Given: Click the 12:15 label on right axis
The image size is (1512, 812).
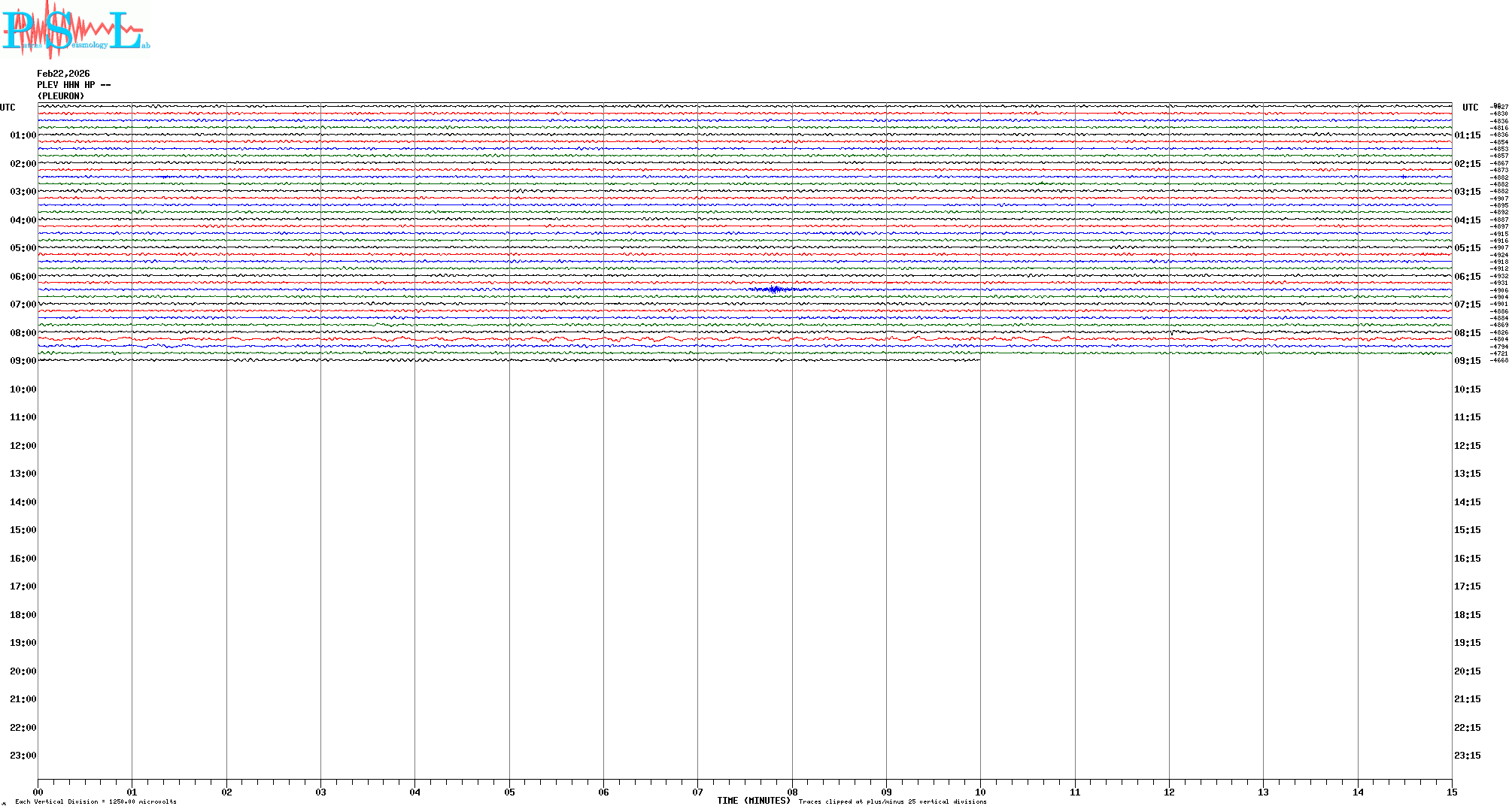Looking at the screenshot, I should click(1467, 446).
